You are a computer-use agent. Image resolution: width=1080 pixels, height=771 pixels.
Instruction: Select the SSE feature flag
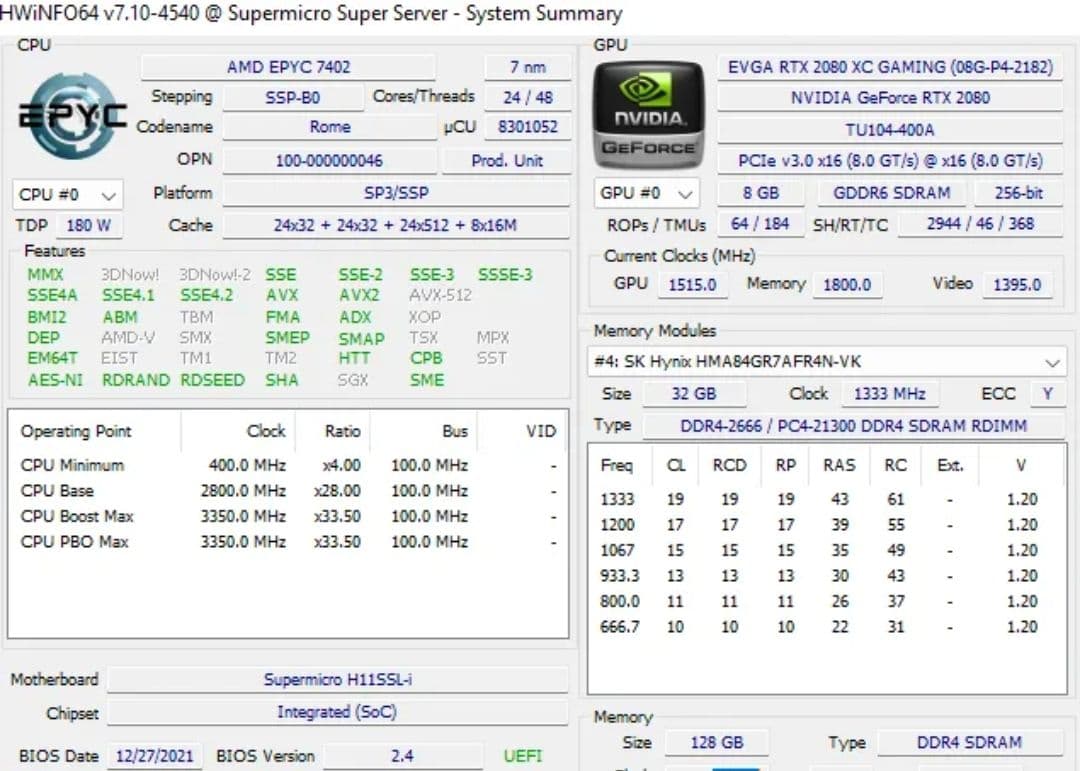coord(282,274)
